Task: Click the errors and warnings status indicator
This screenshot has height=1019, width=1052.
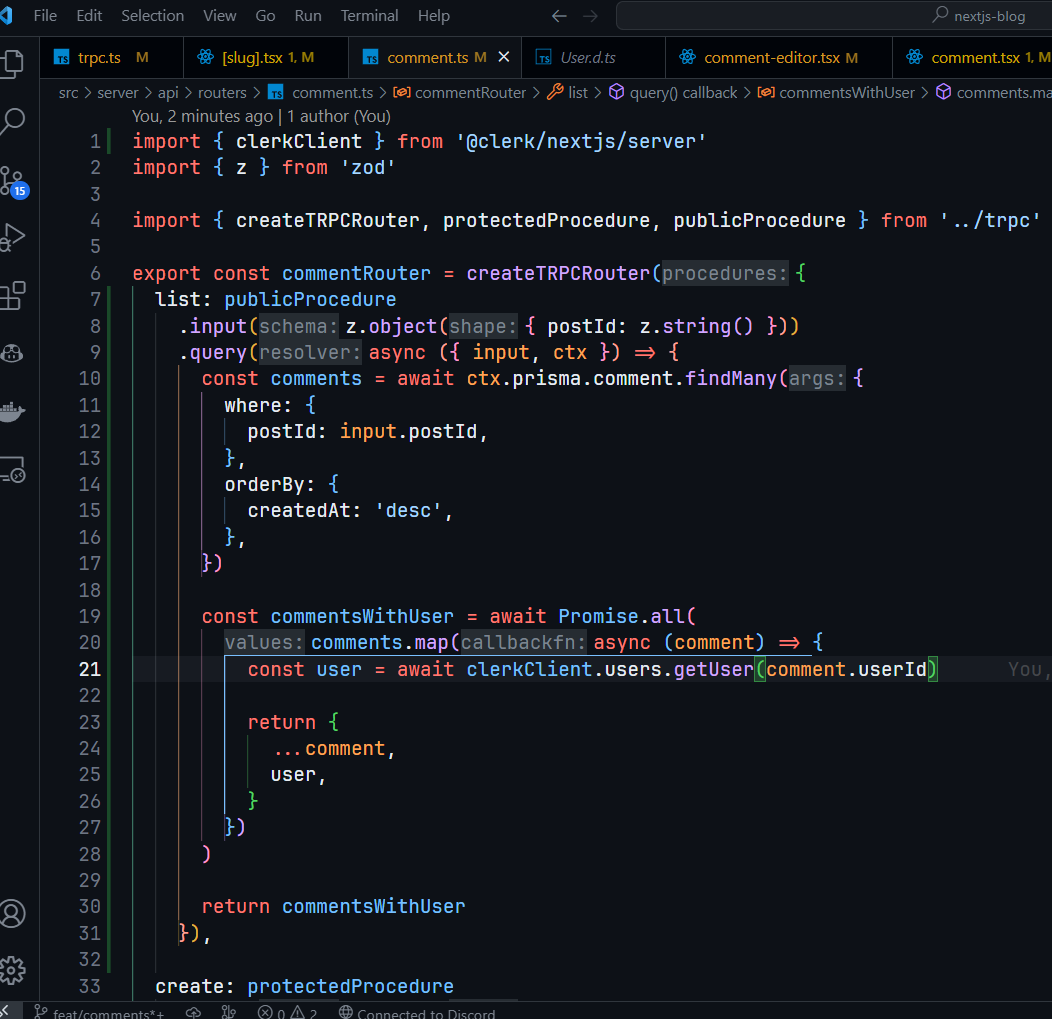Action: pyautogui.click(x=288, y=1013)
